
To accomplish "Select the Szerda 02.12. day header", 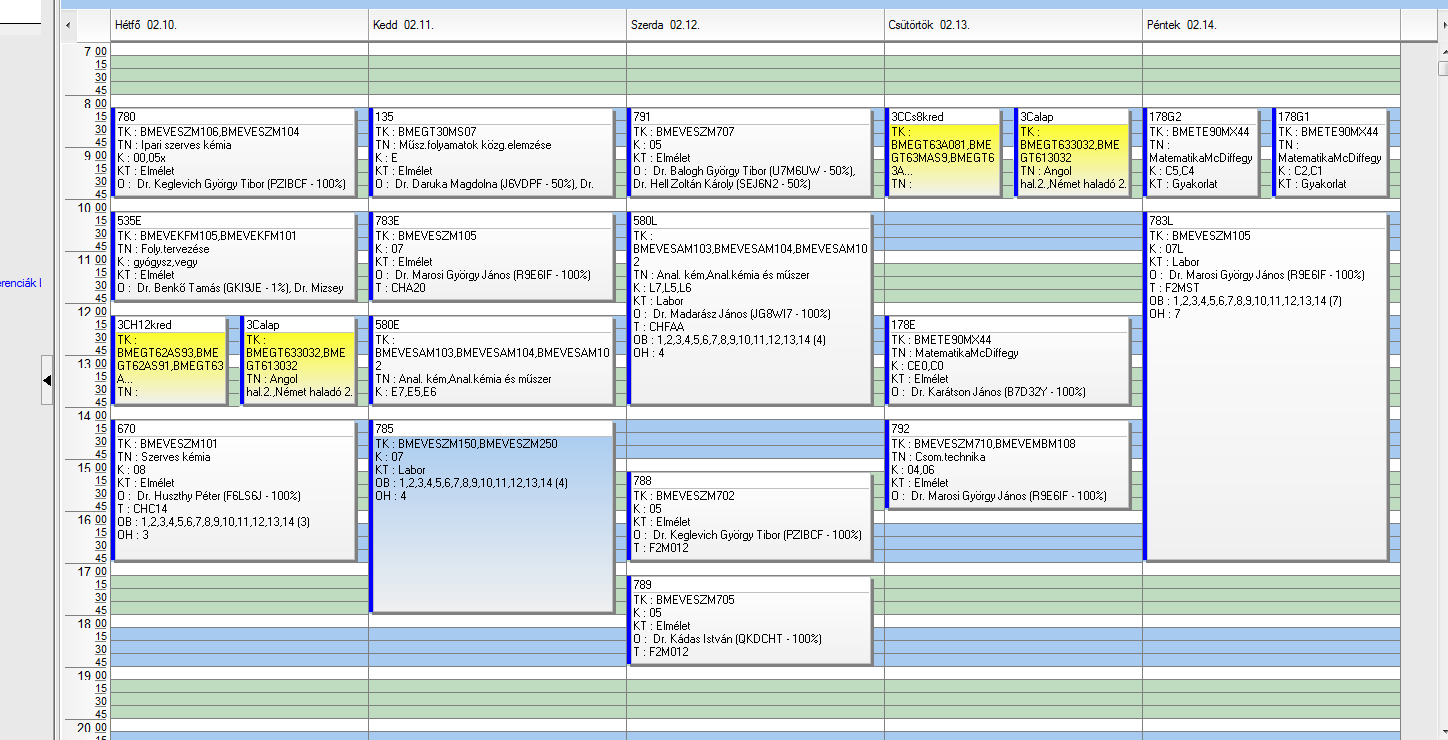I will point(755,25).
